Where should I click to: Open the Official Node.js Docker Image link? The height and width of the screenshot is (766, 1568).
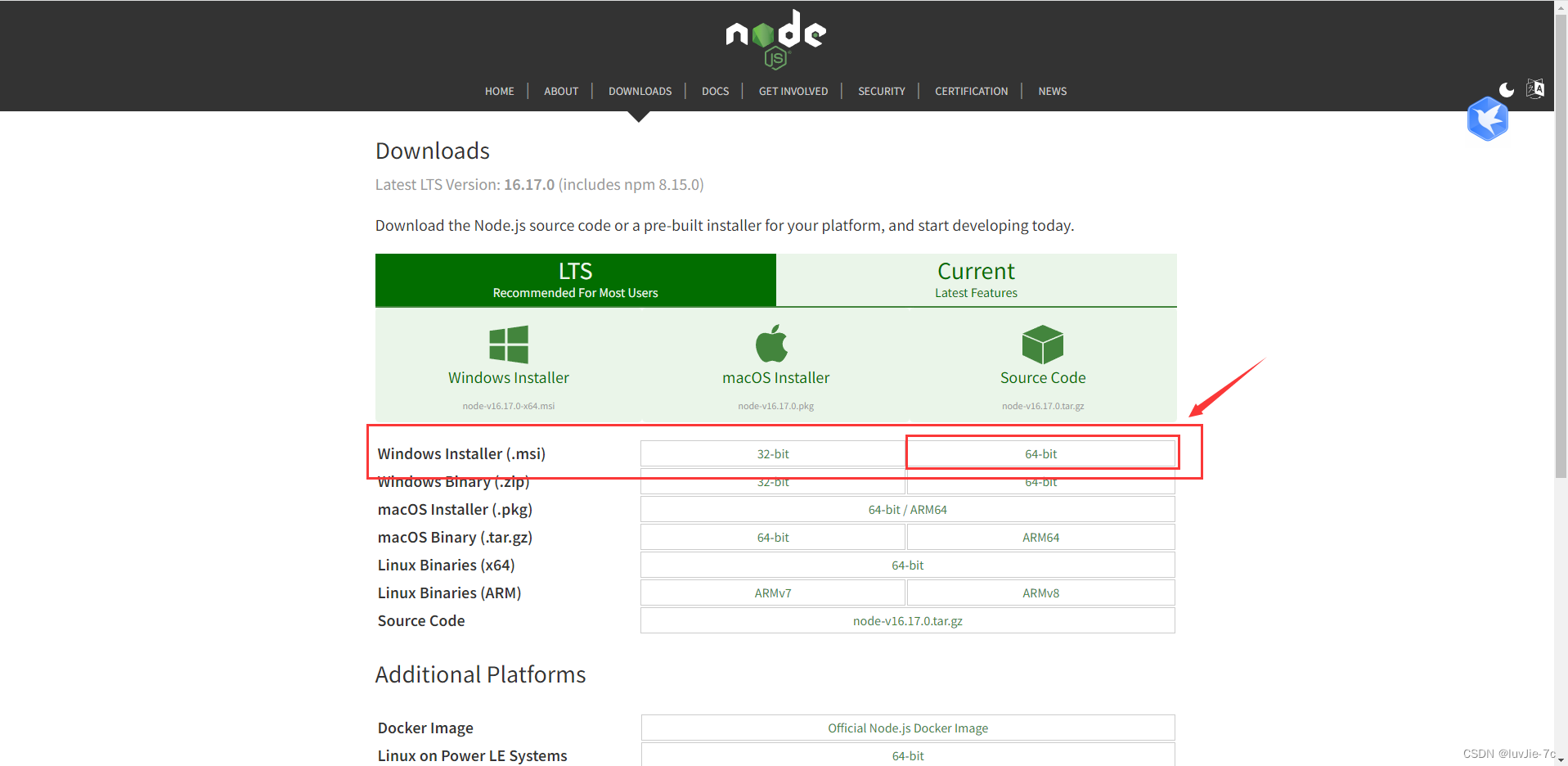[x=907, y=727]
